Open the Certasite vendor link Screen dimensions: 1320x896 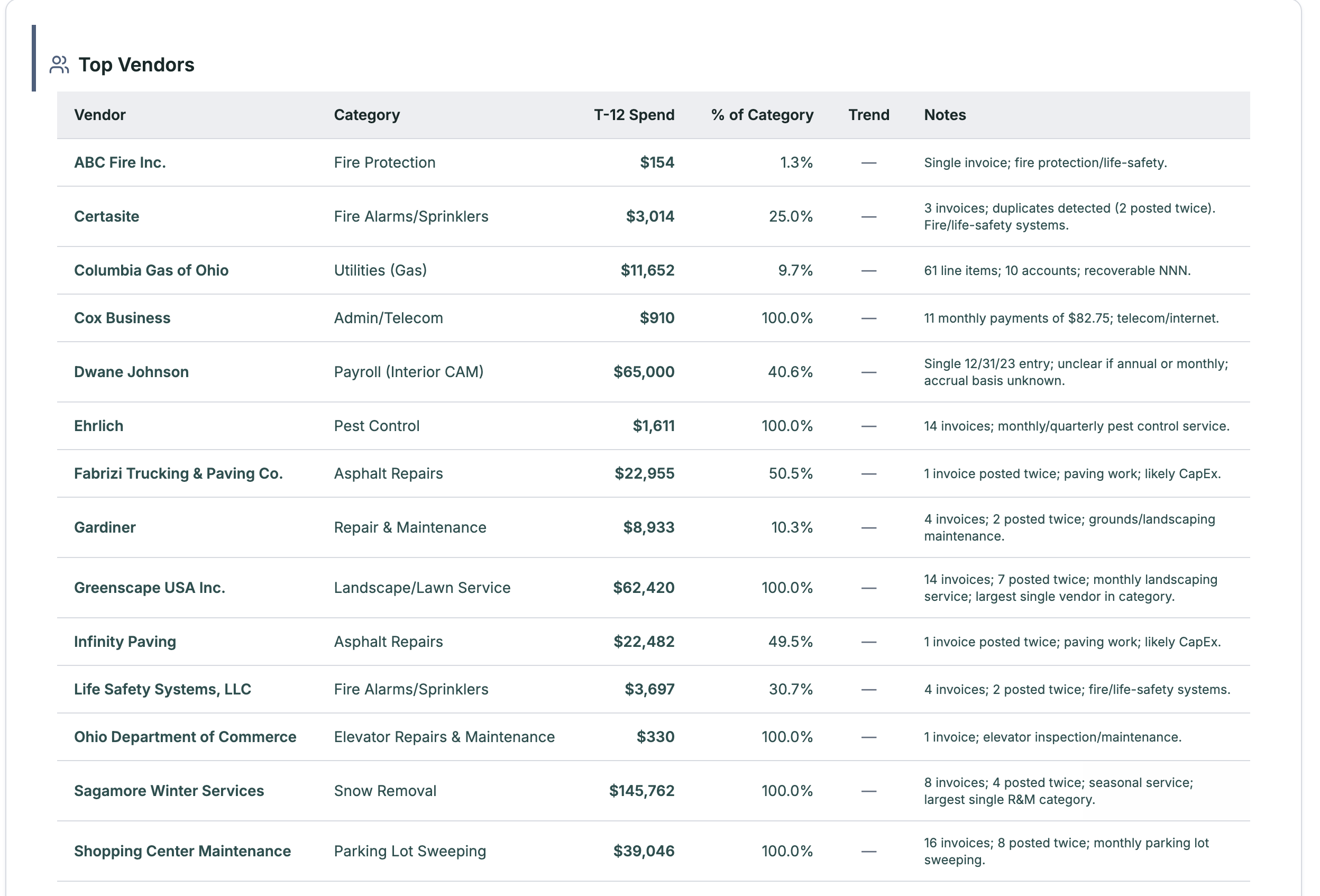click(x=107, y=216)
